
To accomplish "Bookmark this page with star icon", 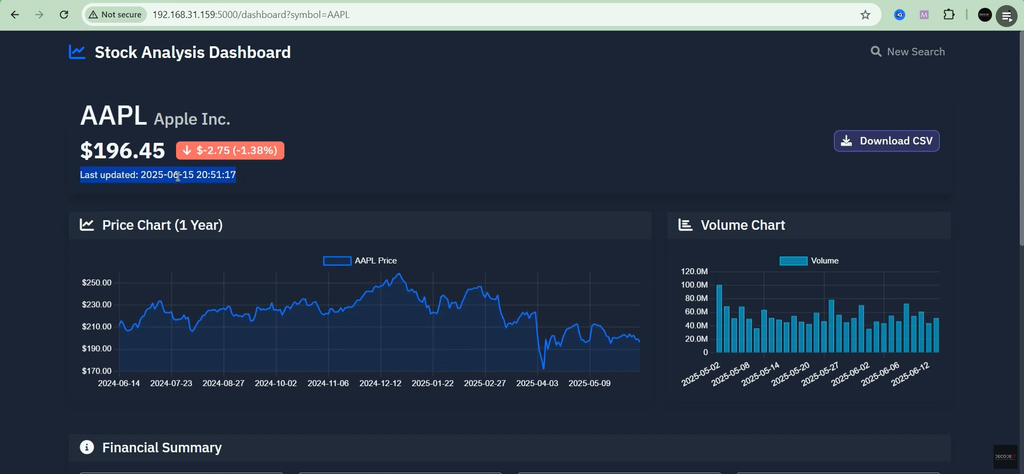I will pos(865,14).
